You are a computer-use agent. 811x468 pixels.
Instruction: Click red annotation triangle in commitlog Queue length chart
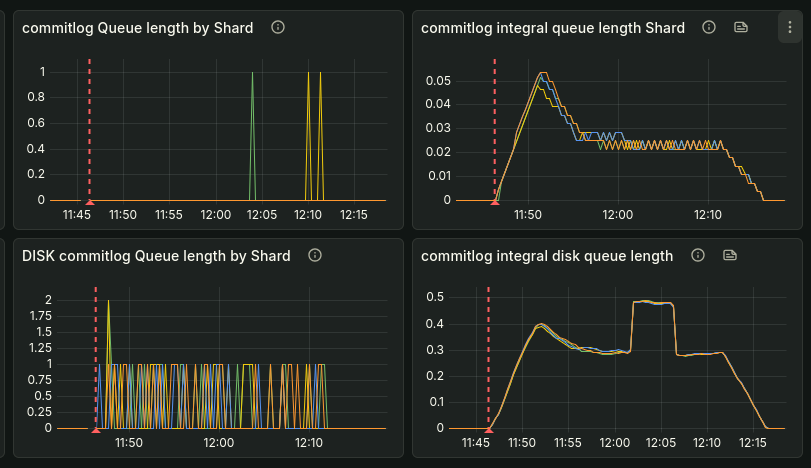click(89, 203)
